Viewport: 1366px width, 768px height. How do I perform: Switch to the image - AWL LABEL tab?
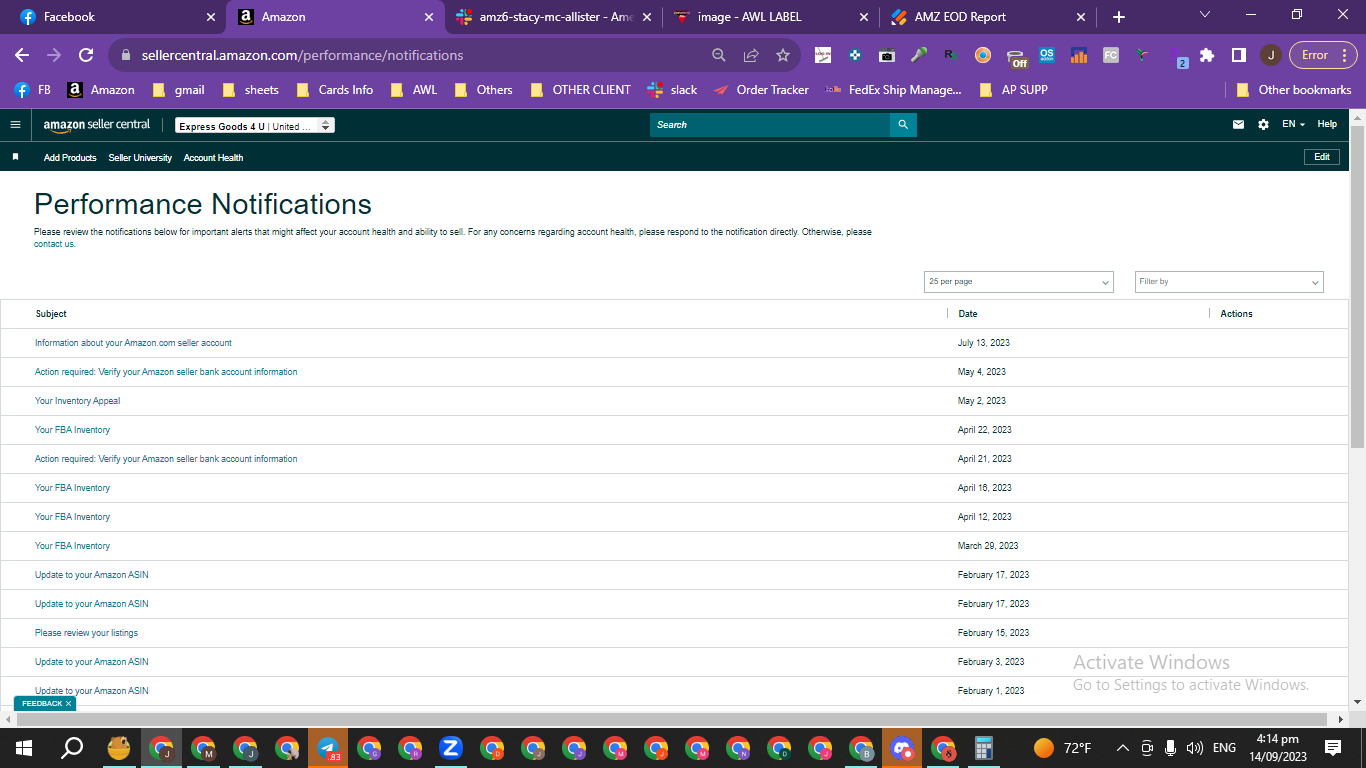pyautogui.click(x=770, y=17)
